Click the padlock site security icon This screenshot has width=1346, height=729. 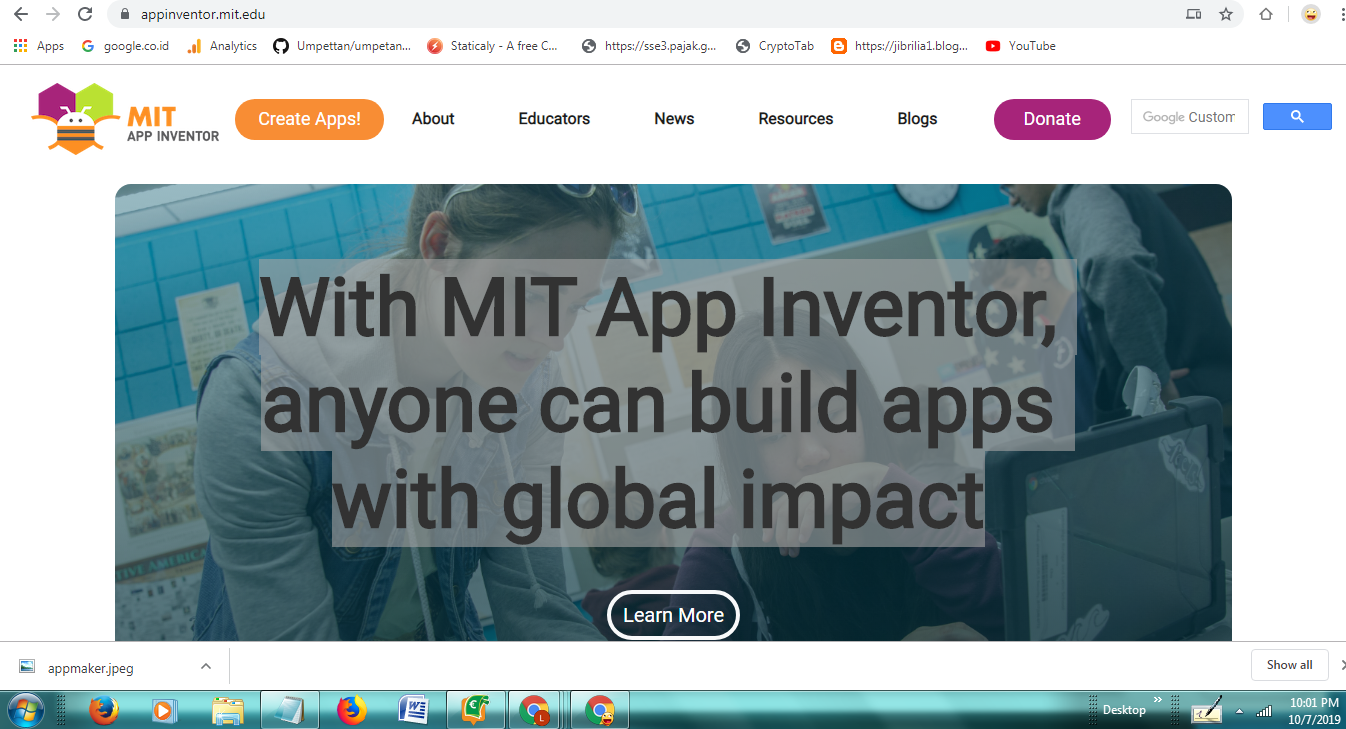pyautogui.click(x=125, y=15)
